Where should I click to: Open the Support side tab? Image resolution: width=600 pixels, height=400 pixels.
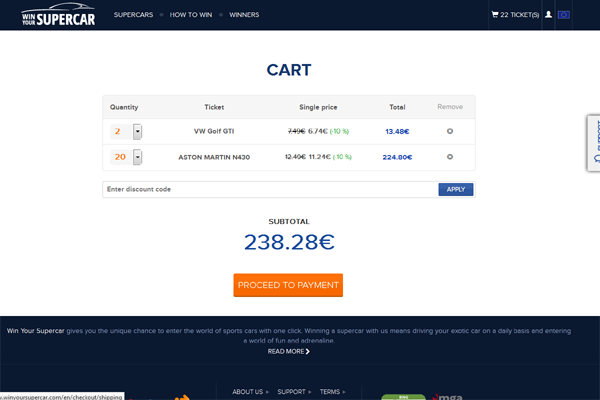pos(594,143)
